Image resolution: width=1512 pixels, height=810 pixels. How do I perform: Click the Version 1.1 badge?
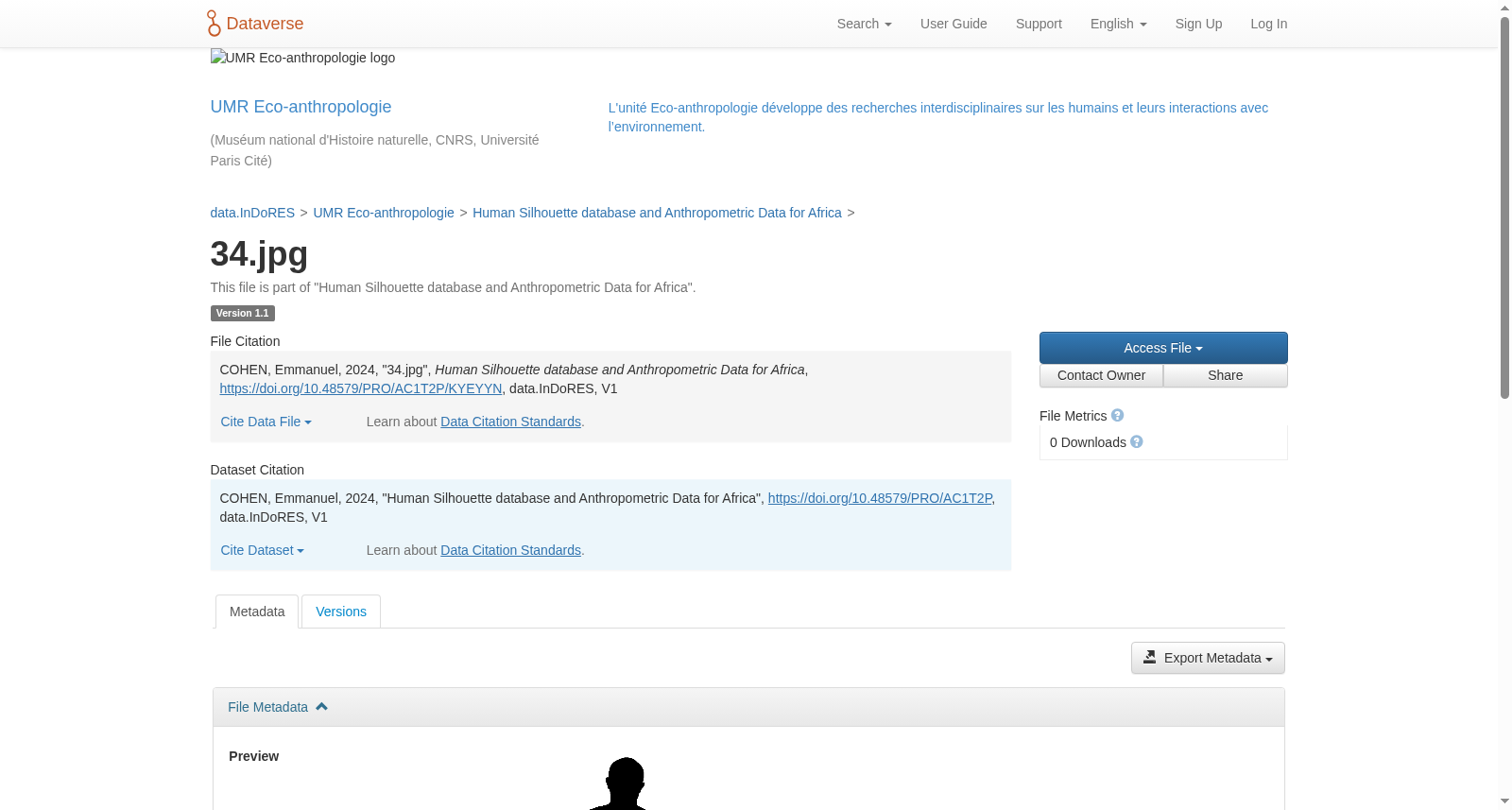pyautogui.click(x=243, y=314)
